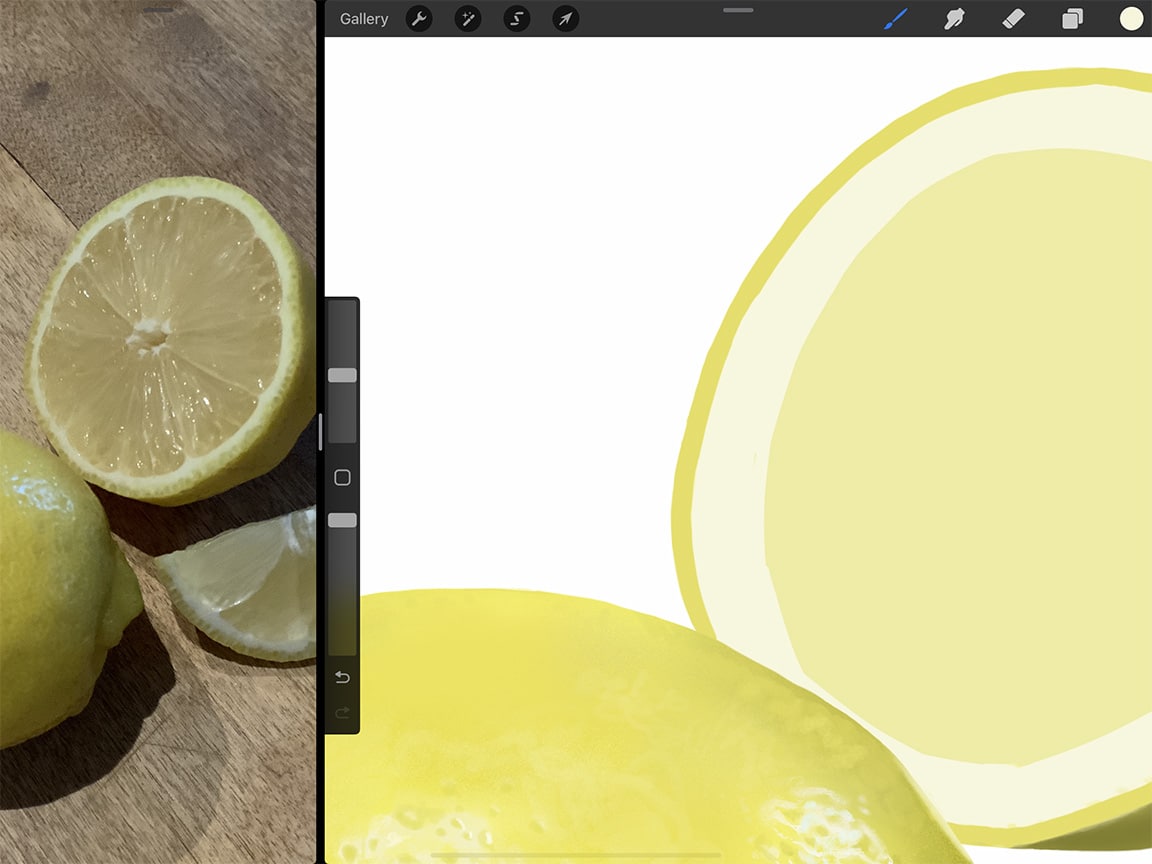Undo the last brush stroke
The image size is (1152, 864).
(x=342, y=677)
